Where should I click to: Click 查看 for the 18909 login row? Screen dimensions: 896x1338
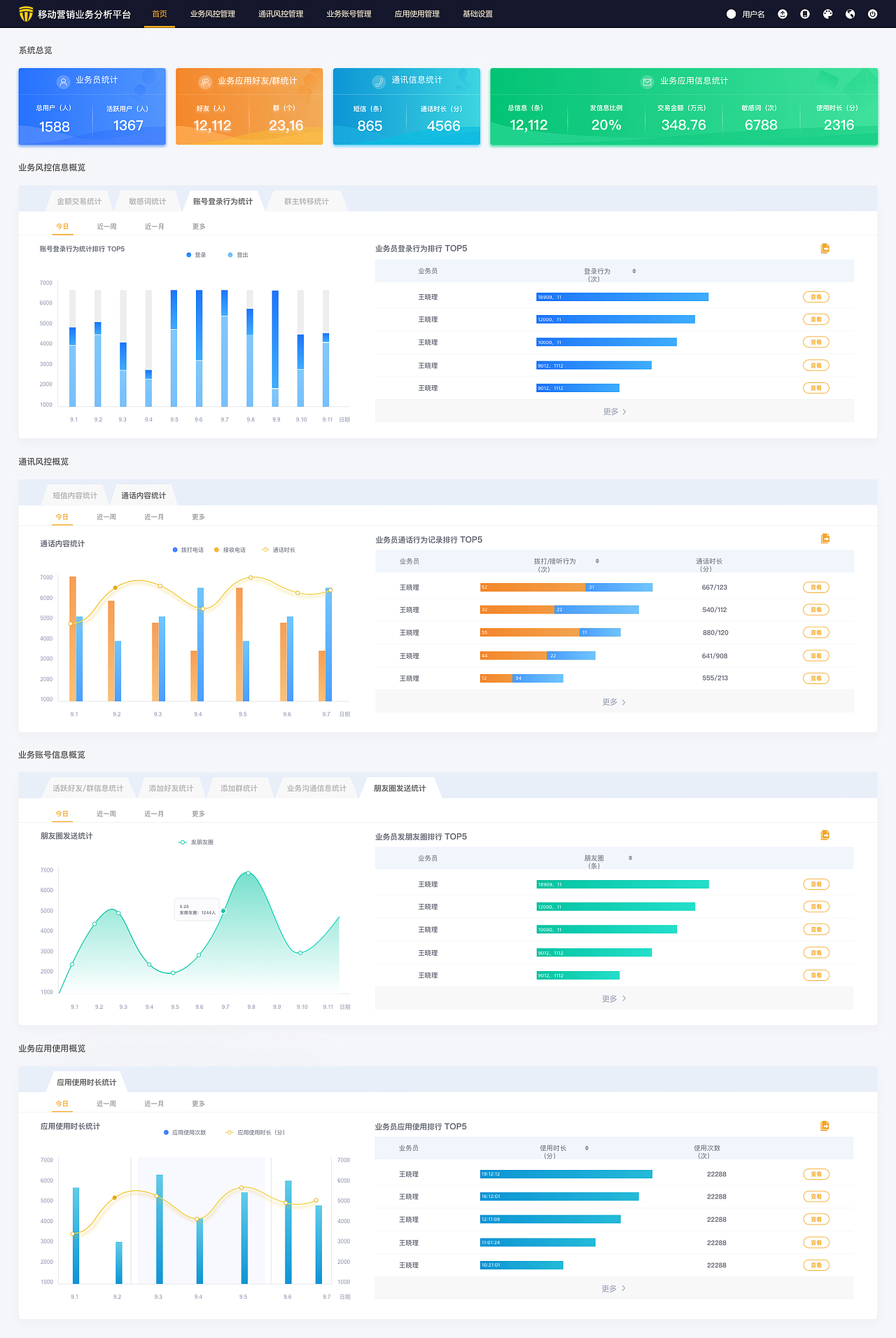click(x=816, y=297)
